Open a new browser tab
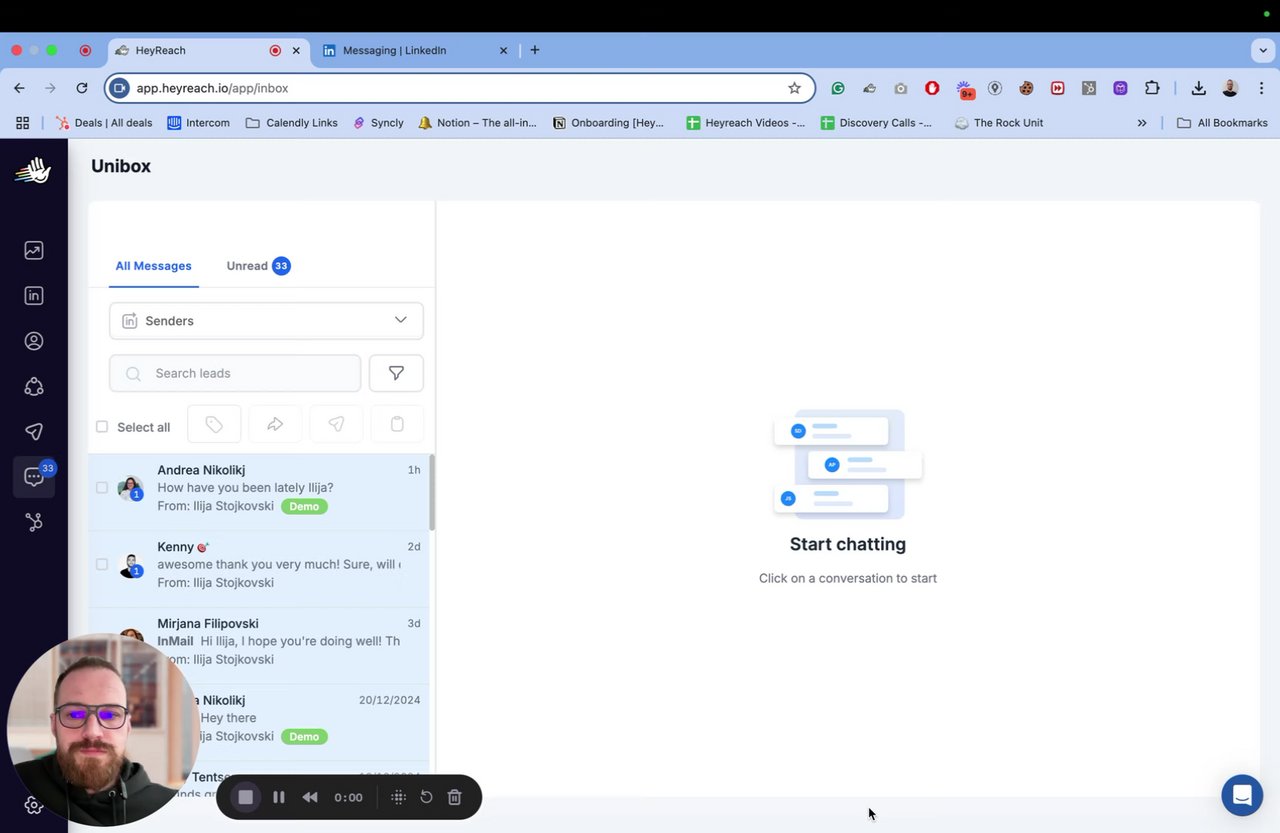 tap(535, 50)
